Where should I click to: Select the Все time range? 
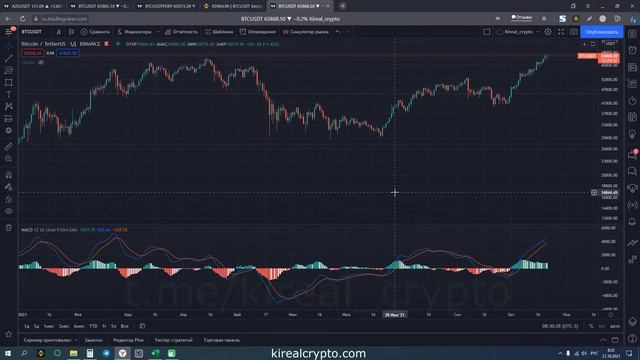pyautogui.click(x=124, y=326)
